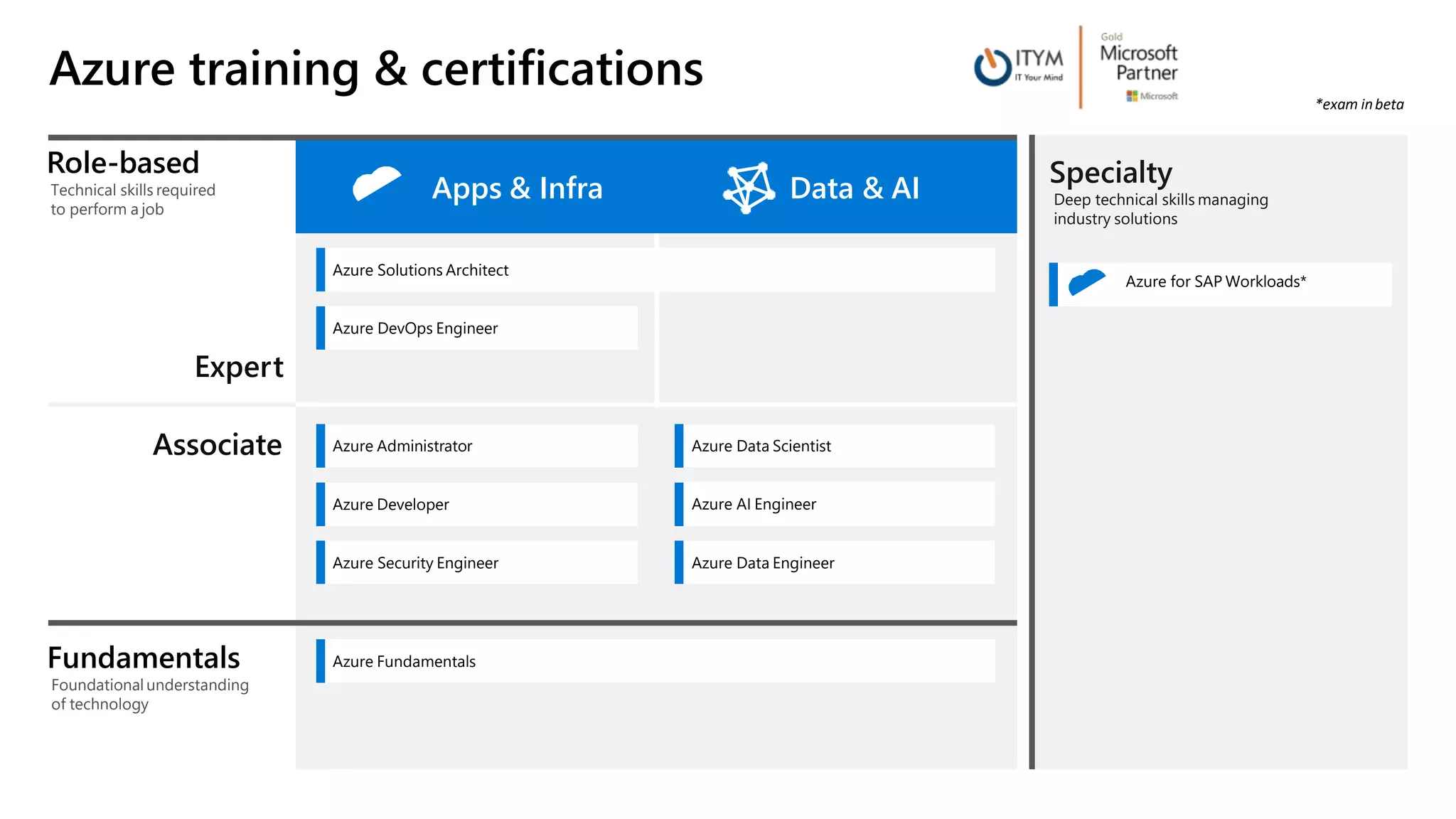Click 'Technical skills required to perform a job' text
1456x819 pixels.
coord(133,200)
